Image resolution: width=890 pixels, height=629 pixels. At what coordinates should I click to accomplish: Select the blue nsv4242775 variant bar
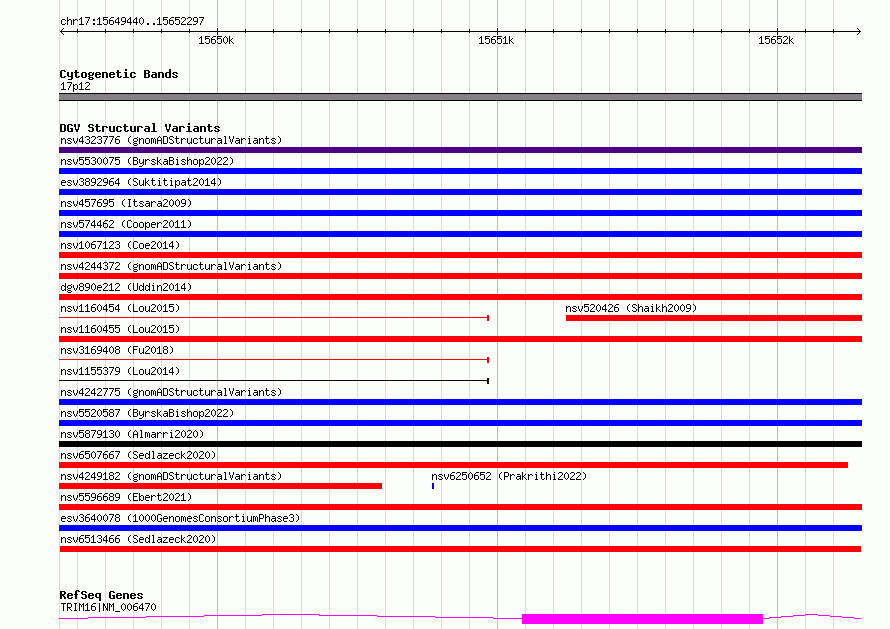pos(460,402)
